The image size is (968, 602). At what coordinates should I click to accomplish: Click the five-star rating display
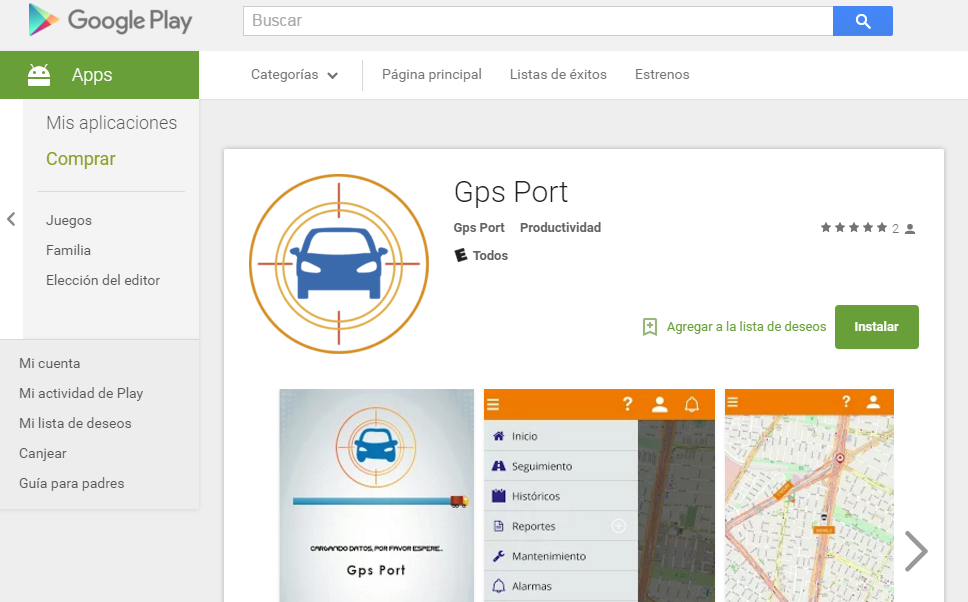pyautogui.click(x=853, y=228)
